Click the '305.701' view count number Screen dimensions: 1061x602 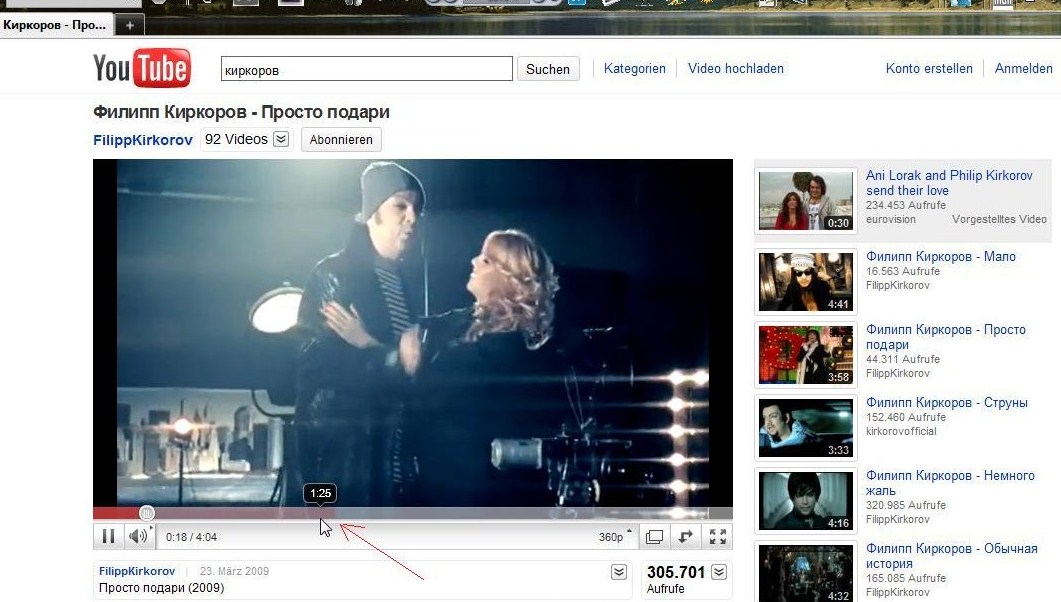tap(676, 572)
